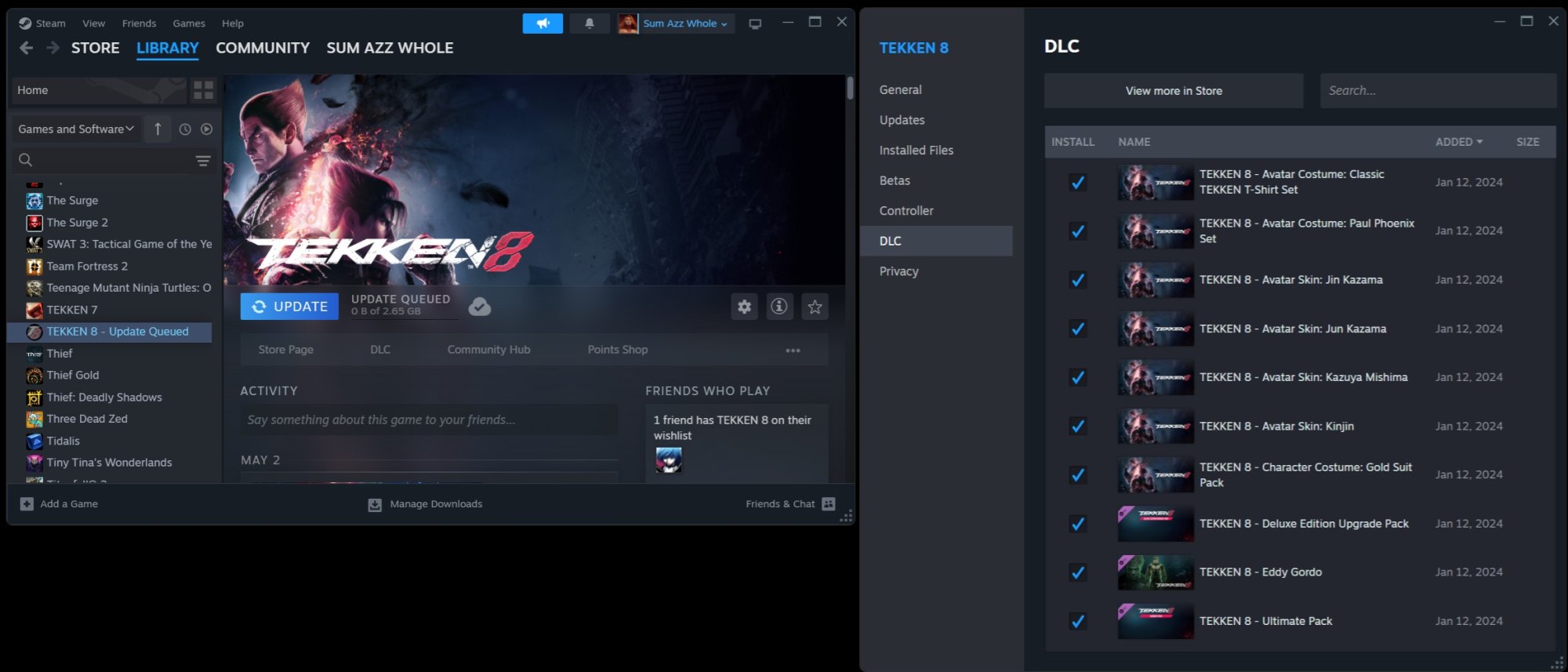This screenshot has width=1568, height=672.
Task: Click View more in Store button
Action: click(1174, 91)
